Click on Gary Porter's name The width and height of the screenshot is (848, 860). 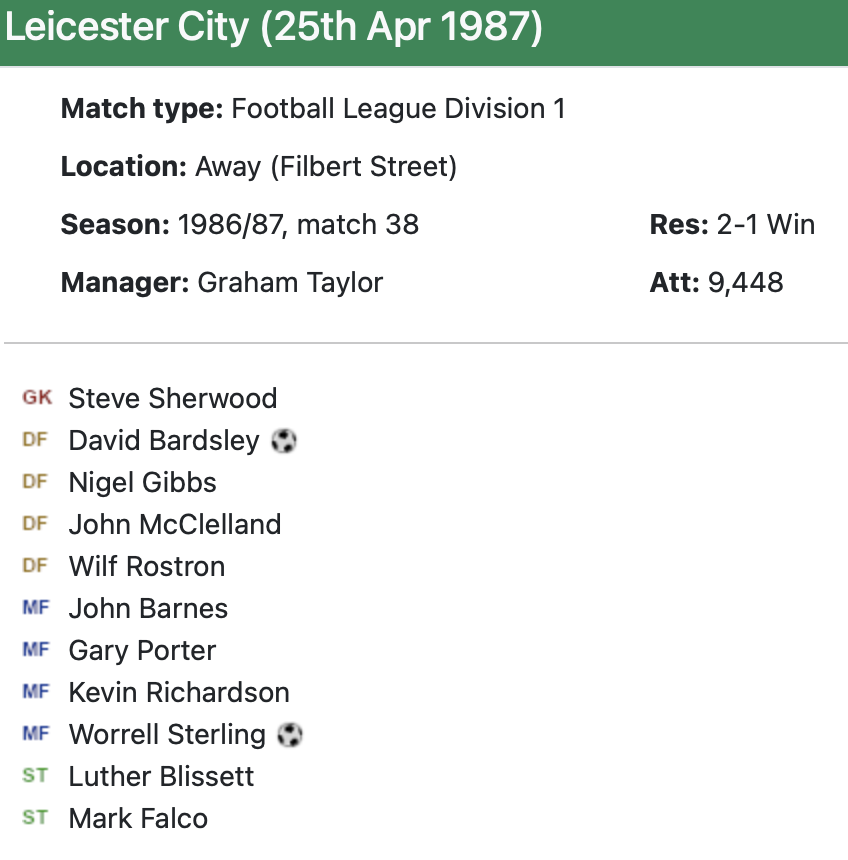142,650
